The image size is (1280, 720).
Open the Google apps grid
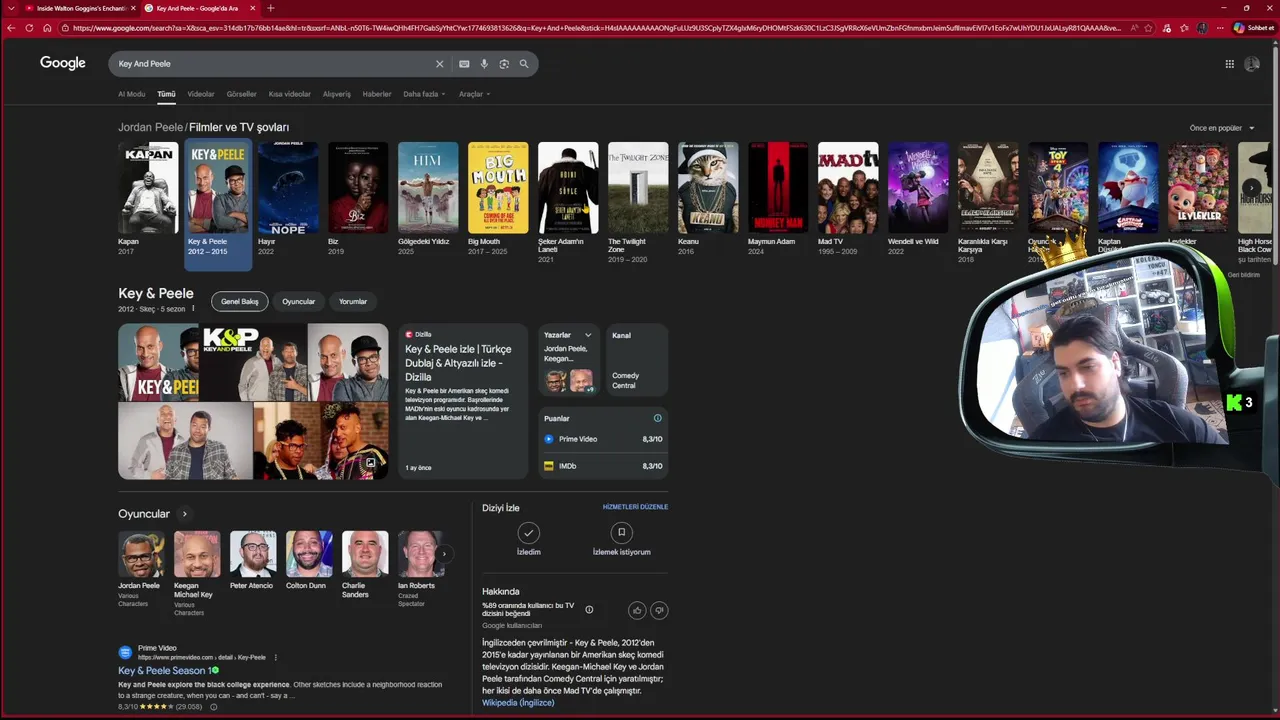tap(1229, 64)
